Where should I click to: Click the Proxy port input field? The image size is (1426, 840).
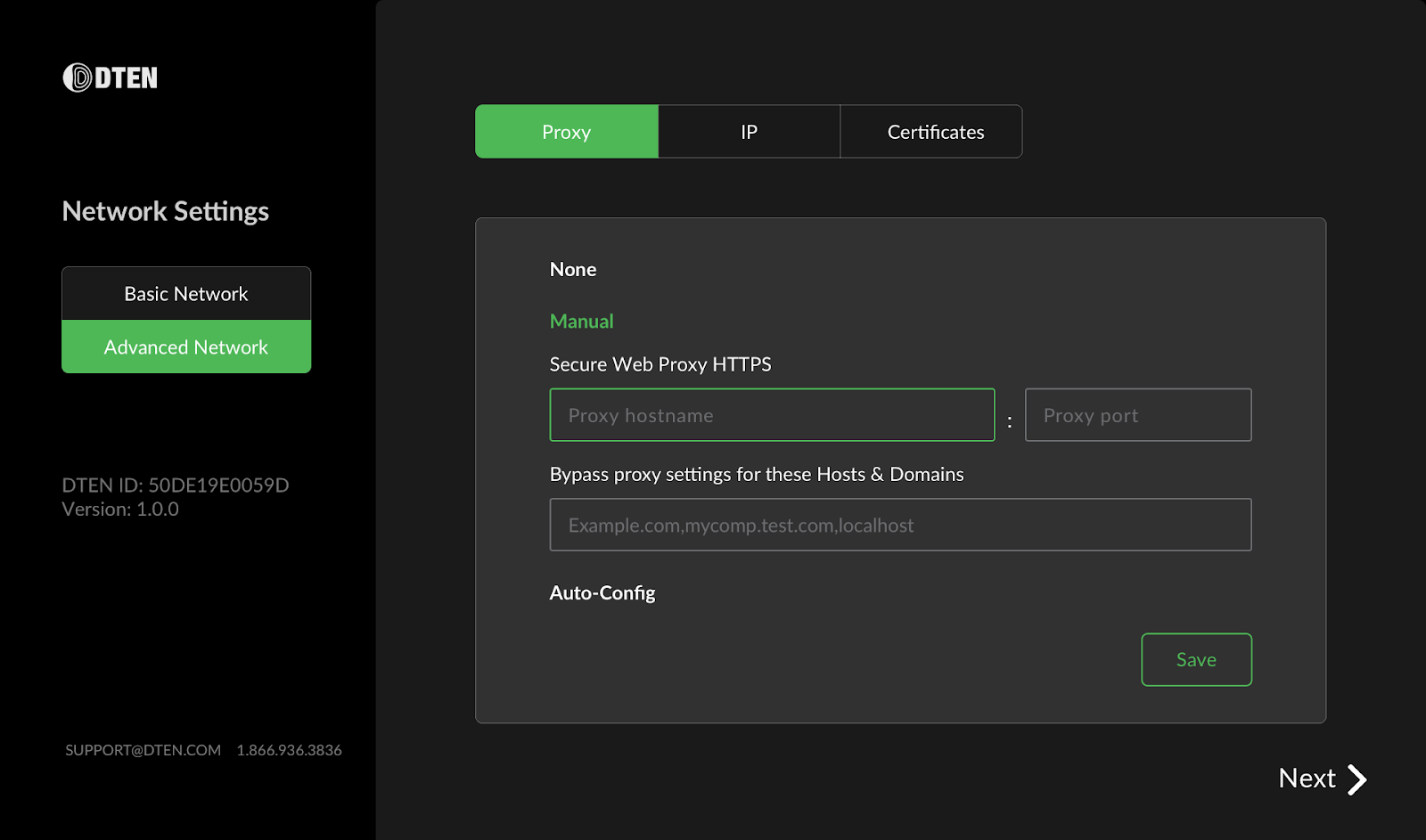click(x=1138, y=414)
